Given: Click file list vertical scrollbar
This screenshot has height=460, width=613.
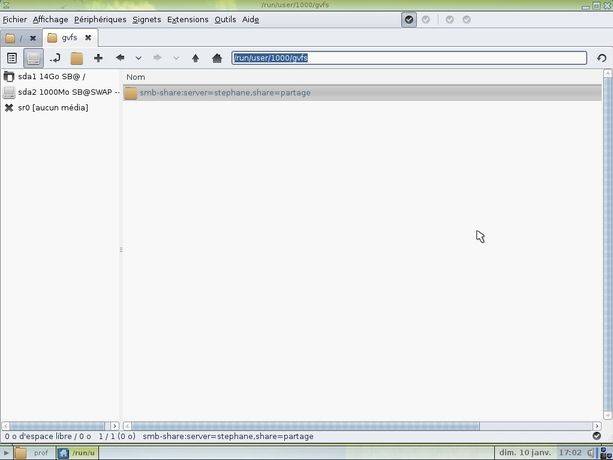Looking at the screenshot, I should click(608, 244).
